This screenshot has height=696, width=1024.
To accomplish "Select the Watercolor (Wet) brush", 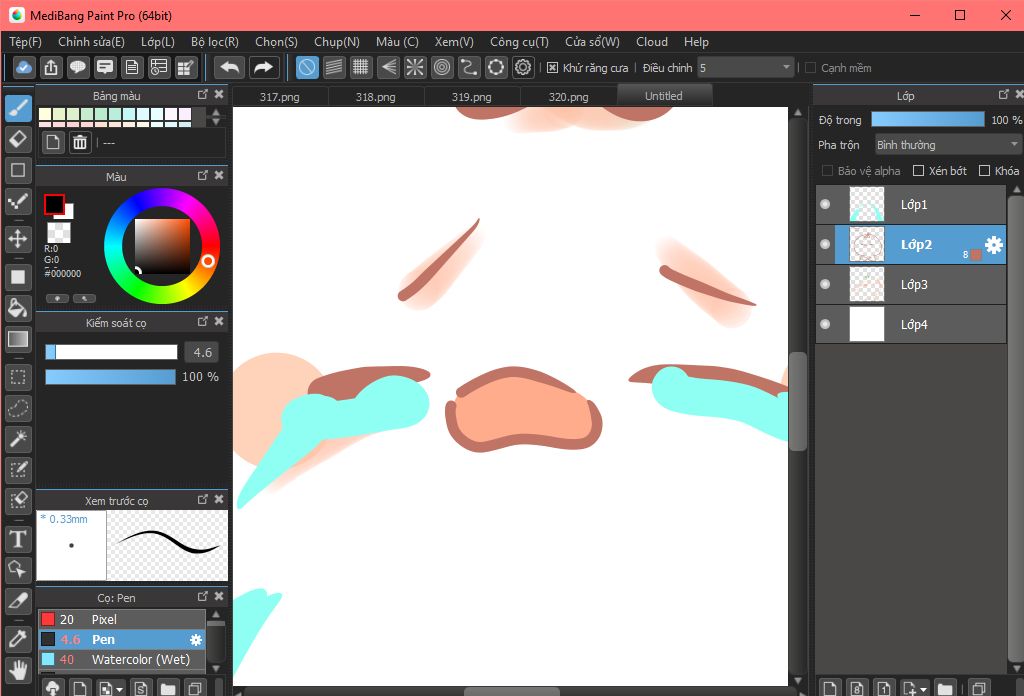I will click(122, 659).
